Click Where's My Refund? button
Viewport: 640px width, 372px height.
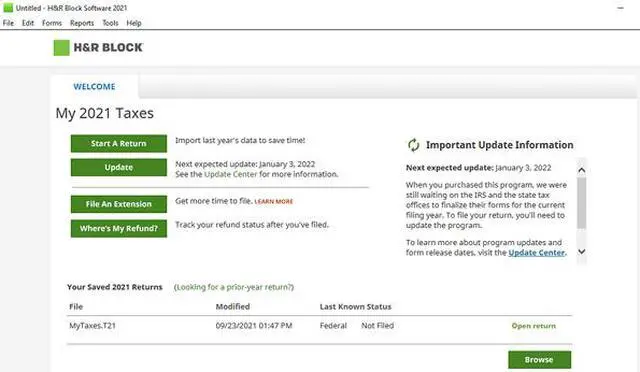[x=119, y=229]
